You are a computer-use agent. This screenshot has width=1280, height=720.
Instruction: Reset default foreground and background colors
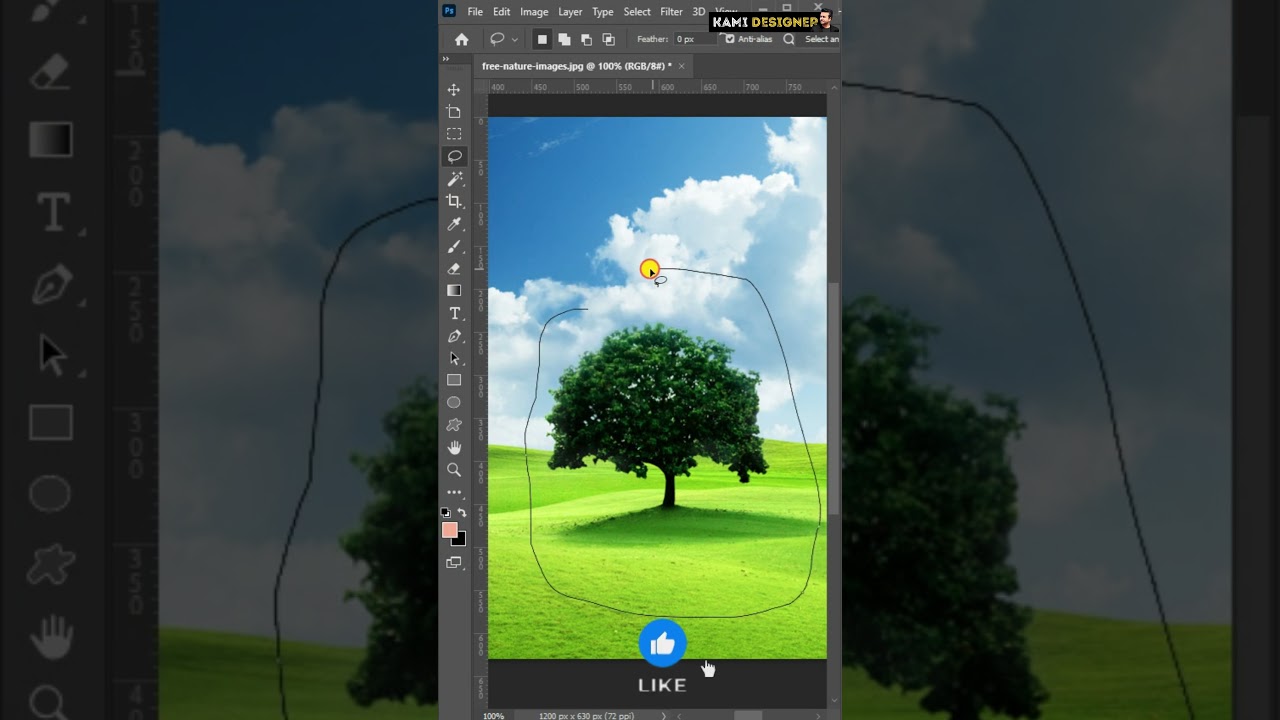coord(446,512)
